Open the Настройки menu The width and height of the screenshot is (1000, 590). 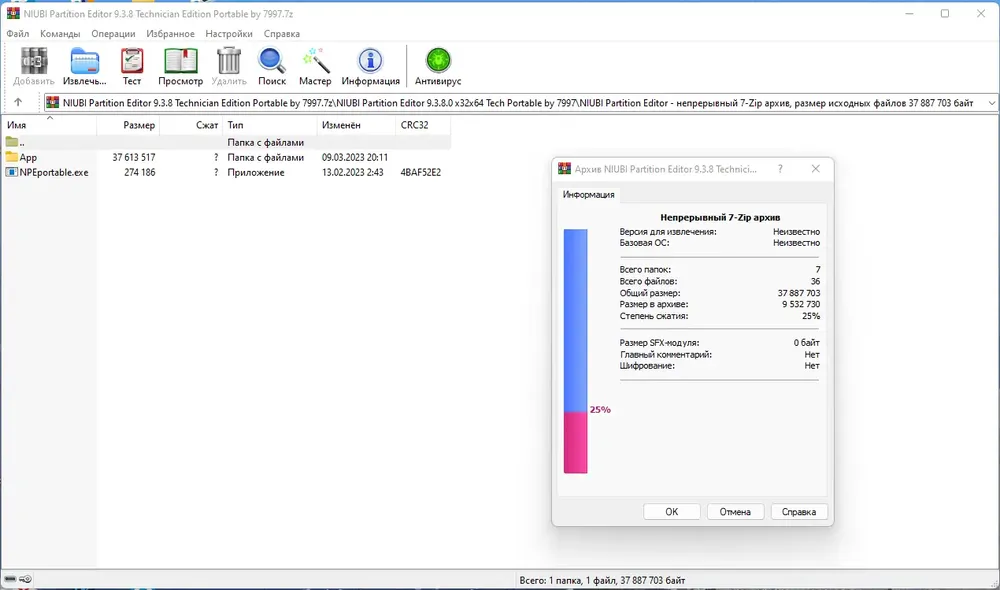click(x=229, y=34)
